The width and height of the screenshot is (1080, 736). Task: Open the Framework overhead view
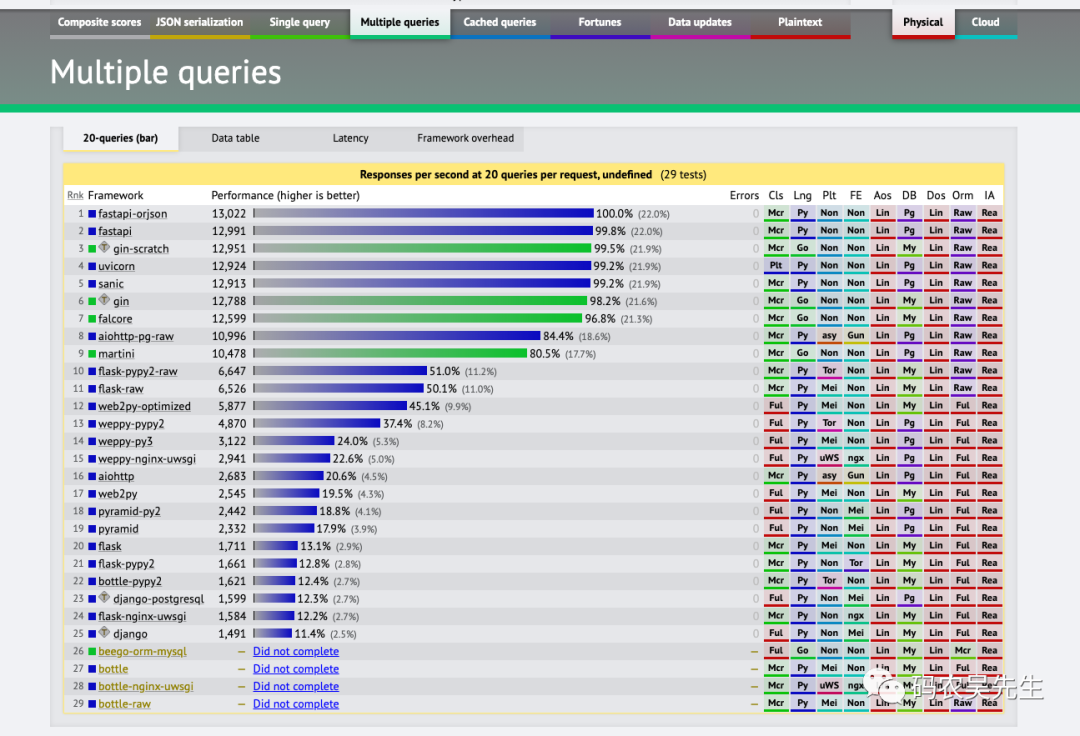466,138
